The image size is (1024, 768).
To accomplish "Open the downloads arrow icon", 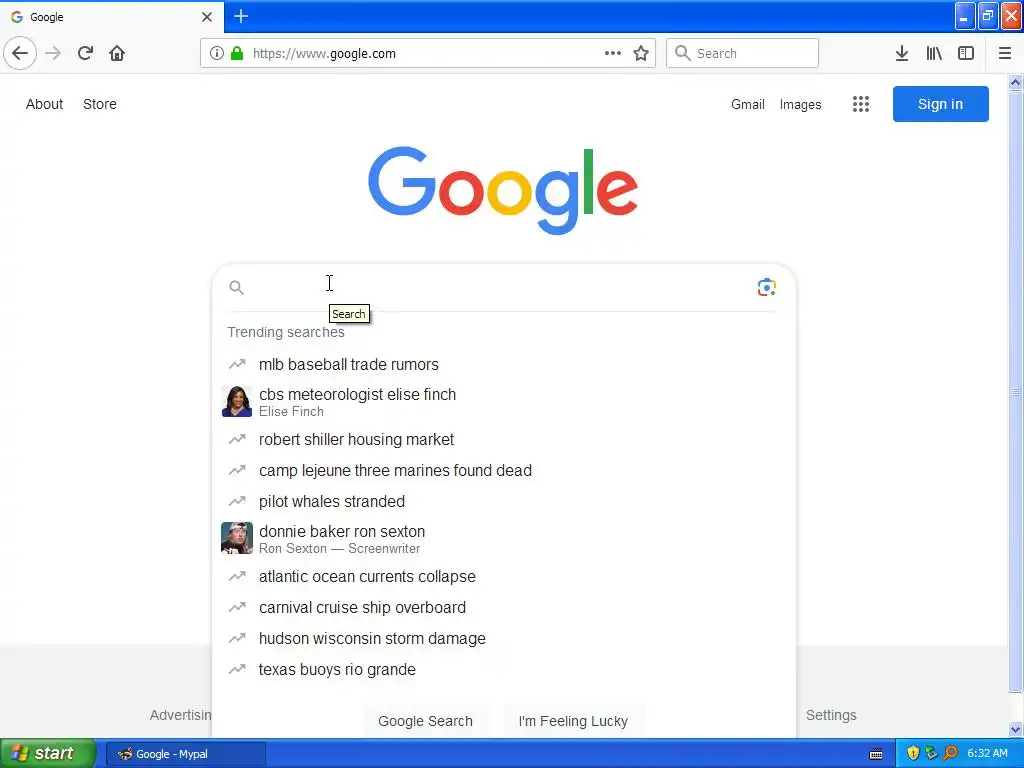I will (902, 53).
